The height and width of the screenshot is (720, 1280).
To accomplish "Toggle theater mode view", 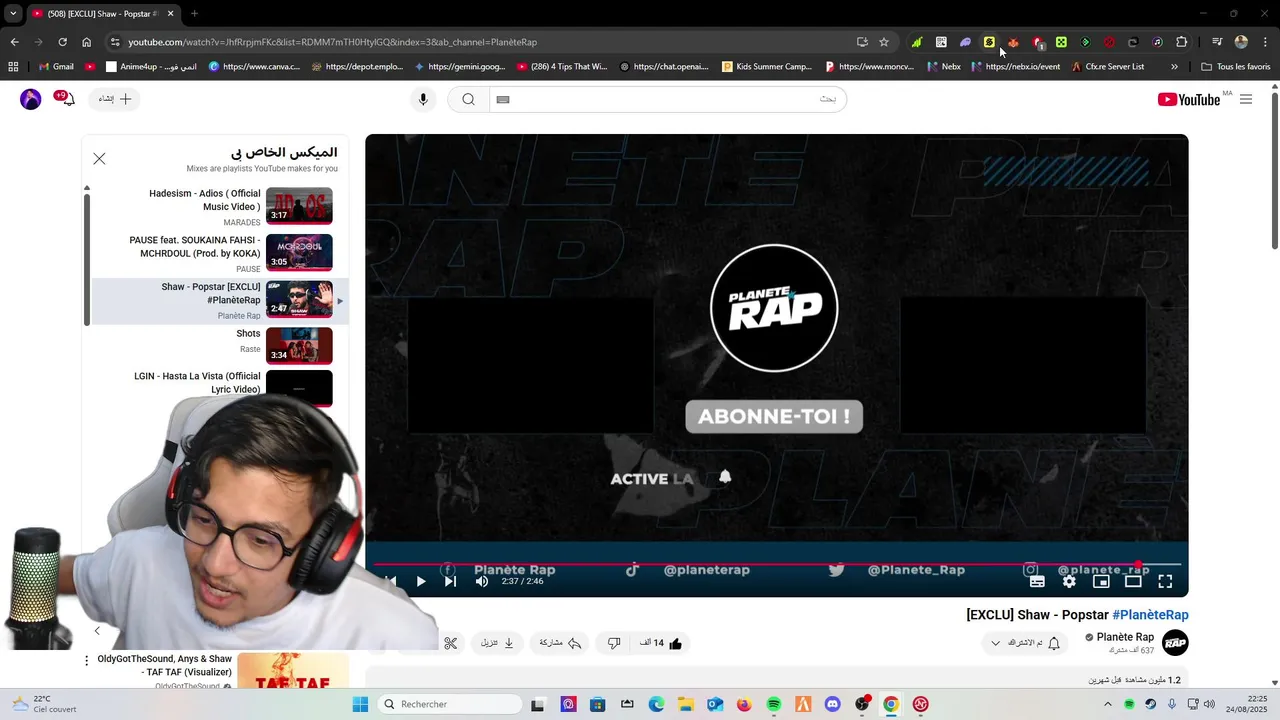I will coord(1133,581).
